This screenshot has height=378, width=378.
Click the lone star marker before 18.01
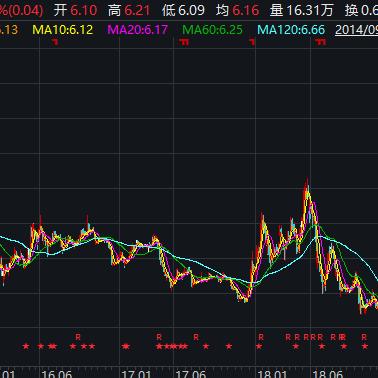[x=229, y=346]
